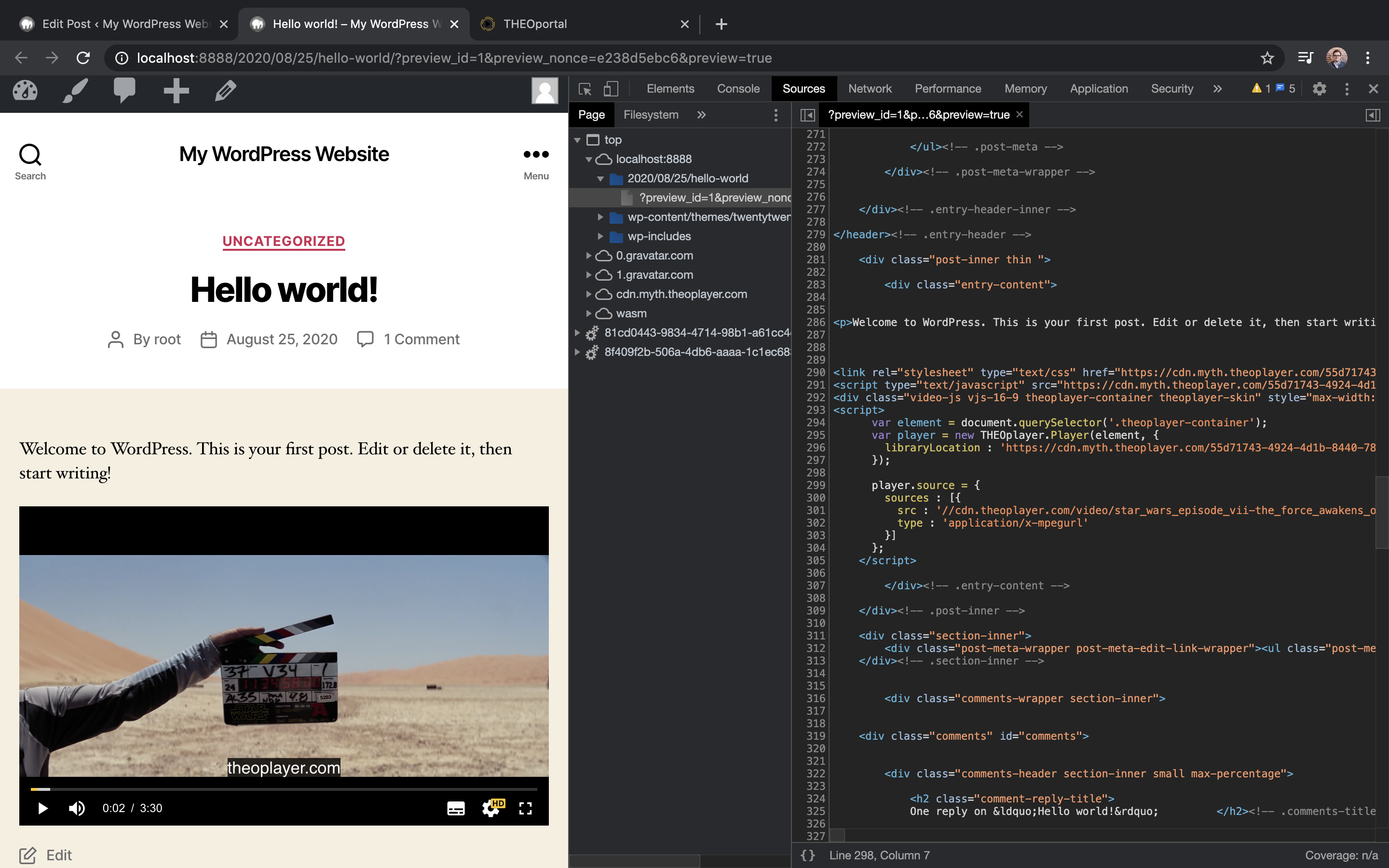This screenshot has height=868, width=1389.
Task: Mute the video player audio
Action: (x=78, y=808)
